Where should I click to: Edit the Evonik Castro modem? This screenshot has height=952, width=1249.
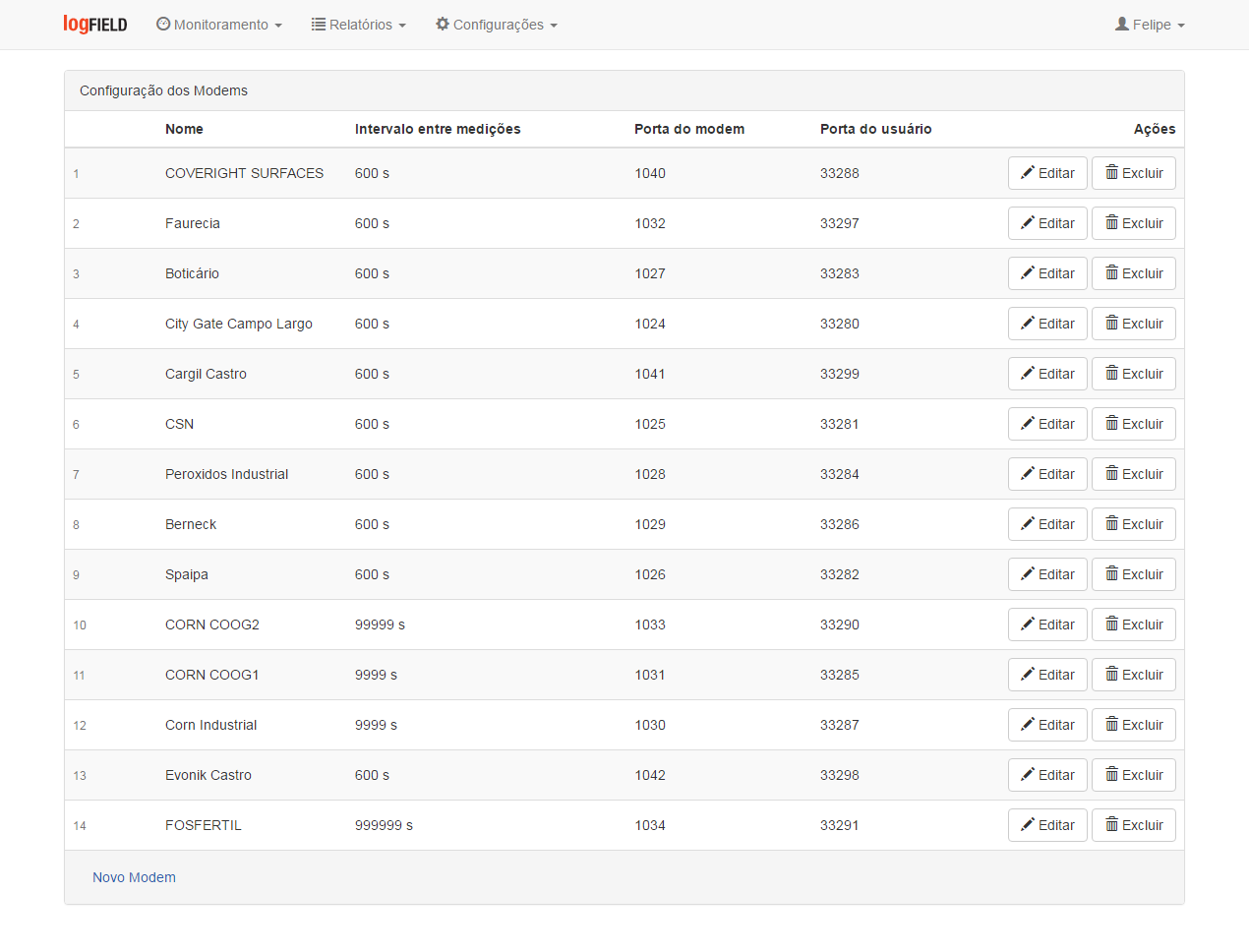tap(1047, 775)
